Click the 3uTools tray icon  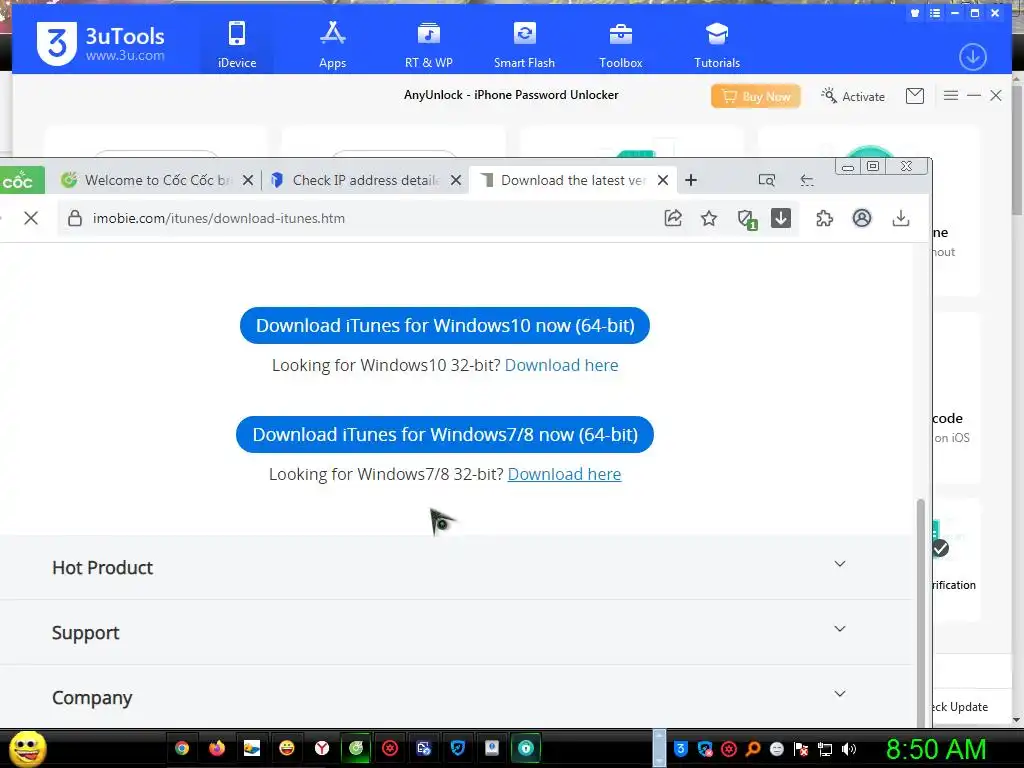click(x=680, y=749)
